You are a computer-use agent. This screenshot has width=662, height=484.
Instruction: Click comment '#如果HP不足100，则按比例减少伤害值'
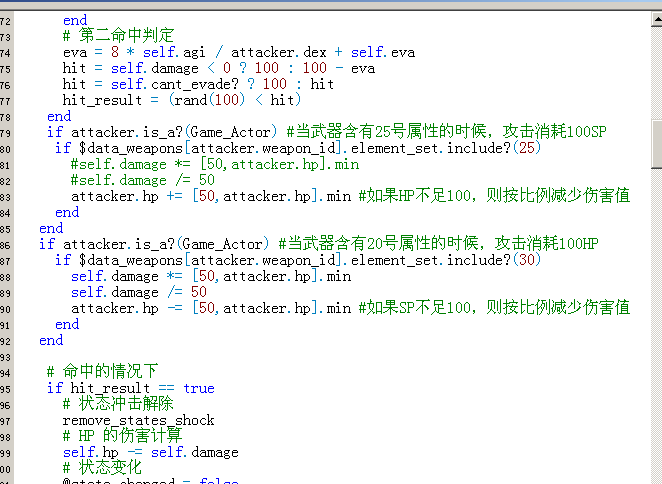pos(494,196)
